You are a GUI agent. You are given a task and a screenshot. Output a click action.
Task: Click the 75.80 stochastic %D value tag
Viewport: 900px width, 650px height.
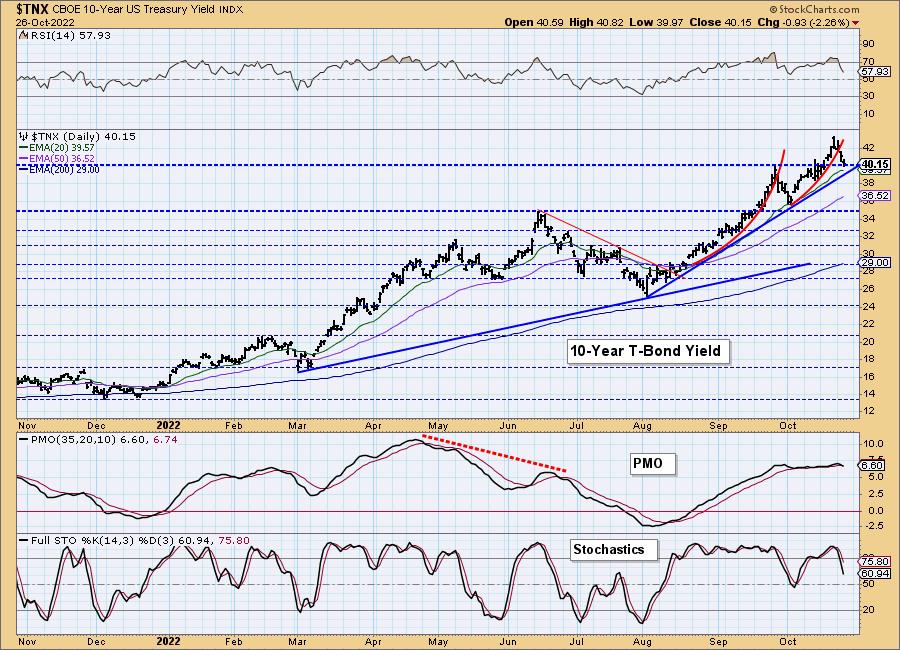875,562
